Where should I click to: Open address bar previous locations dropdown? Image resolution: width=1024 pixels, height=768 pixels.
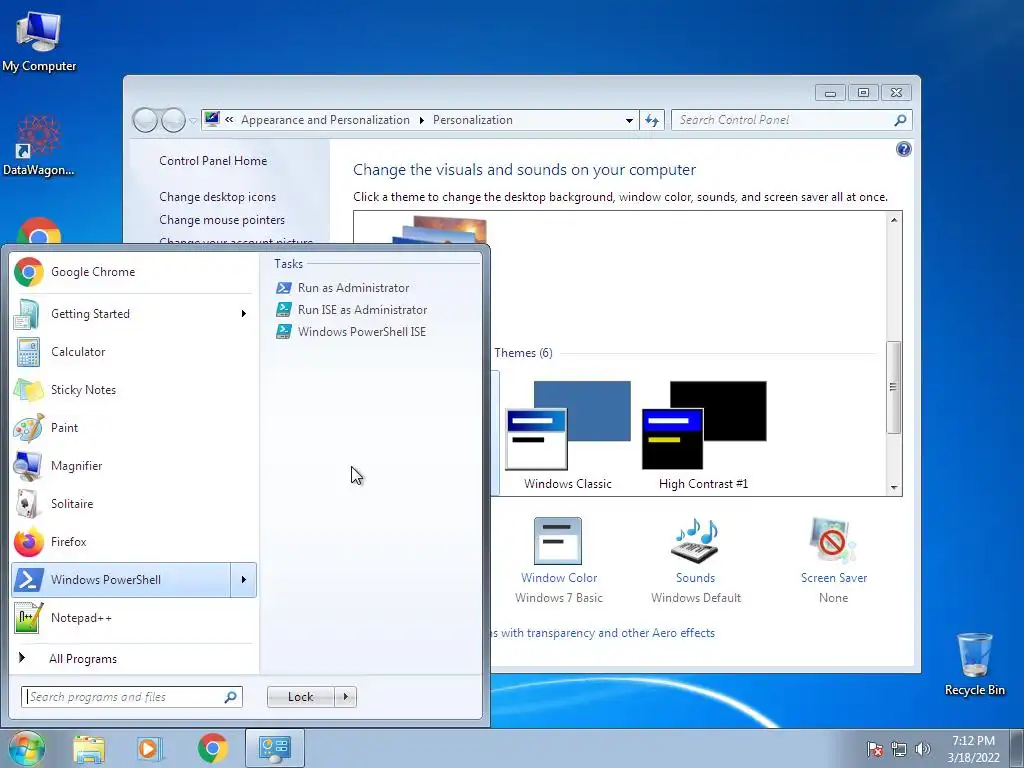click(629, 120)
